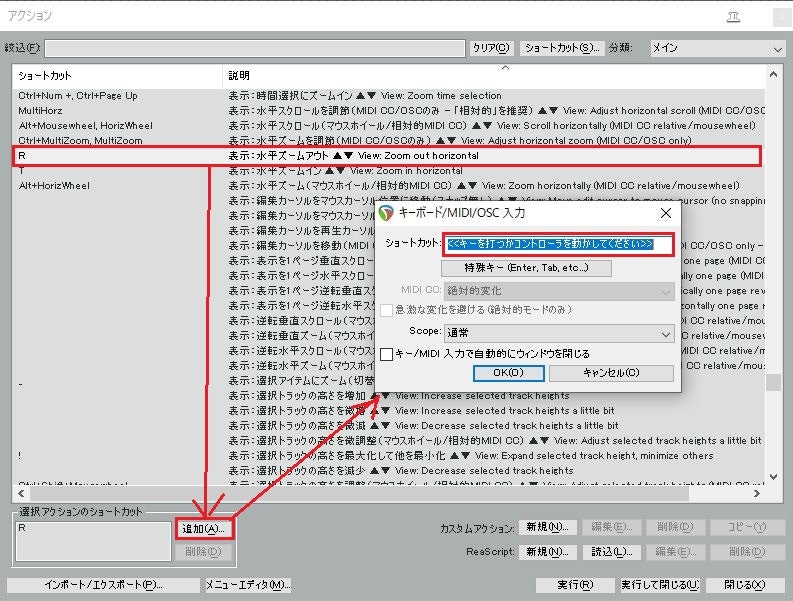The height and width of the screenshot is (601, 793).
Task: Select the View: Decrease selected track heights row
Action: click(388, 470)
